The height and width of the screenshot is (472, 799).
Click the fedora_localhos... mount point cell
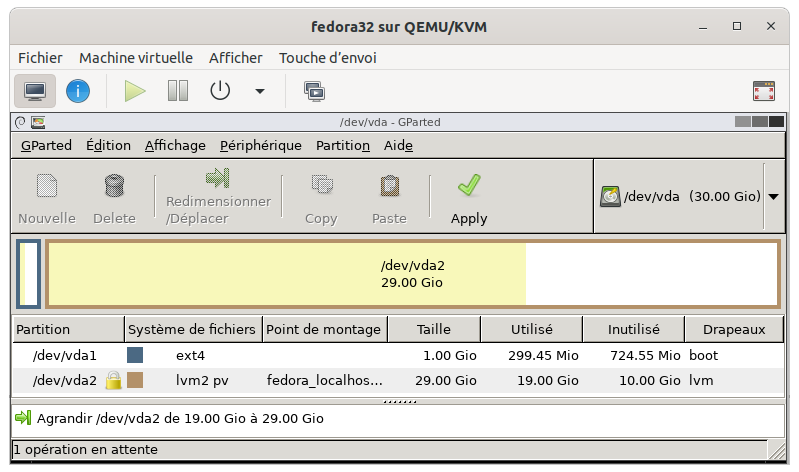point(325,381)
